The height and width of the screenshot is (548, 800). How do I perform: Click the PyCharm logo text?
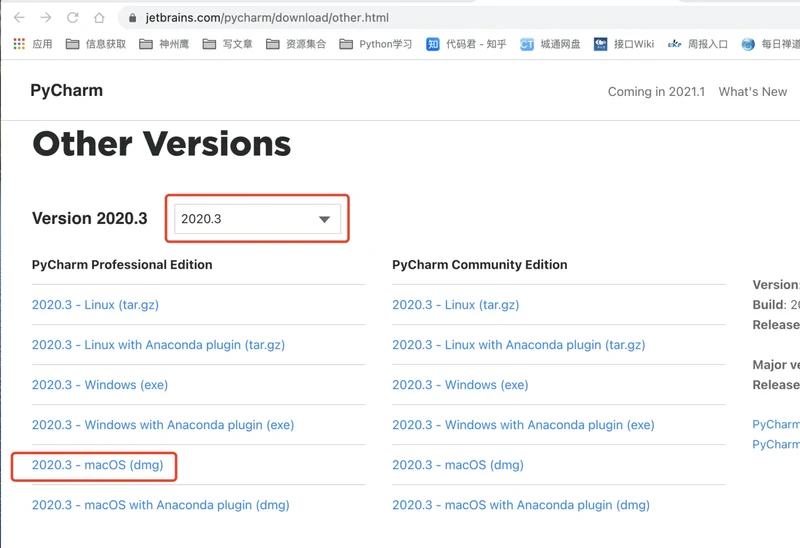[66, 90]
